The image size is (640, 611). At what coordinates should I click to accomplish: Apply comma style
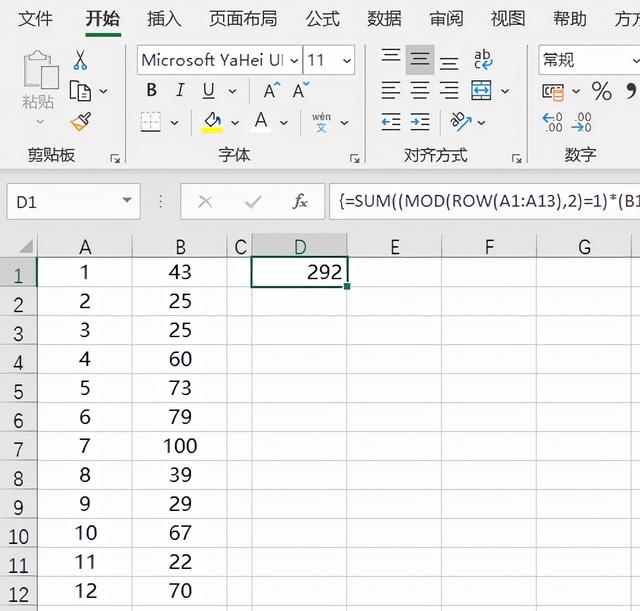631,91
